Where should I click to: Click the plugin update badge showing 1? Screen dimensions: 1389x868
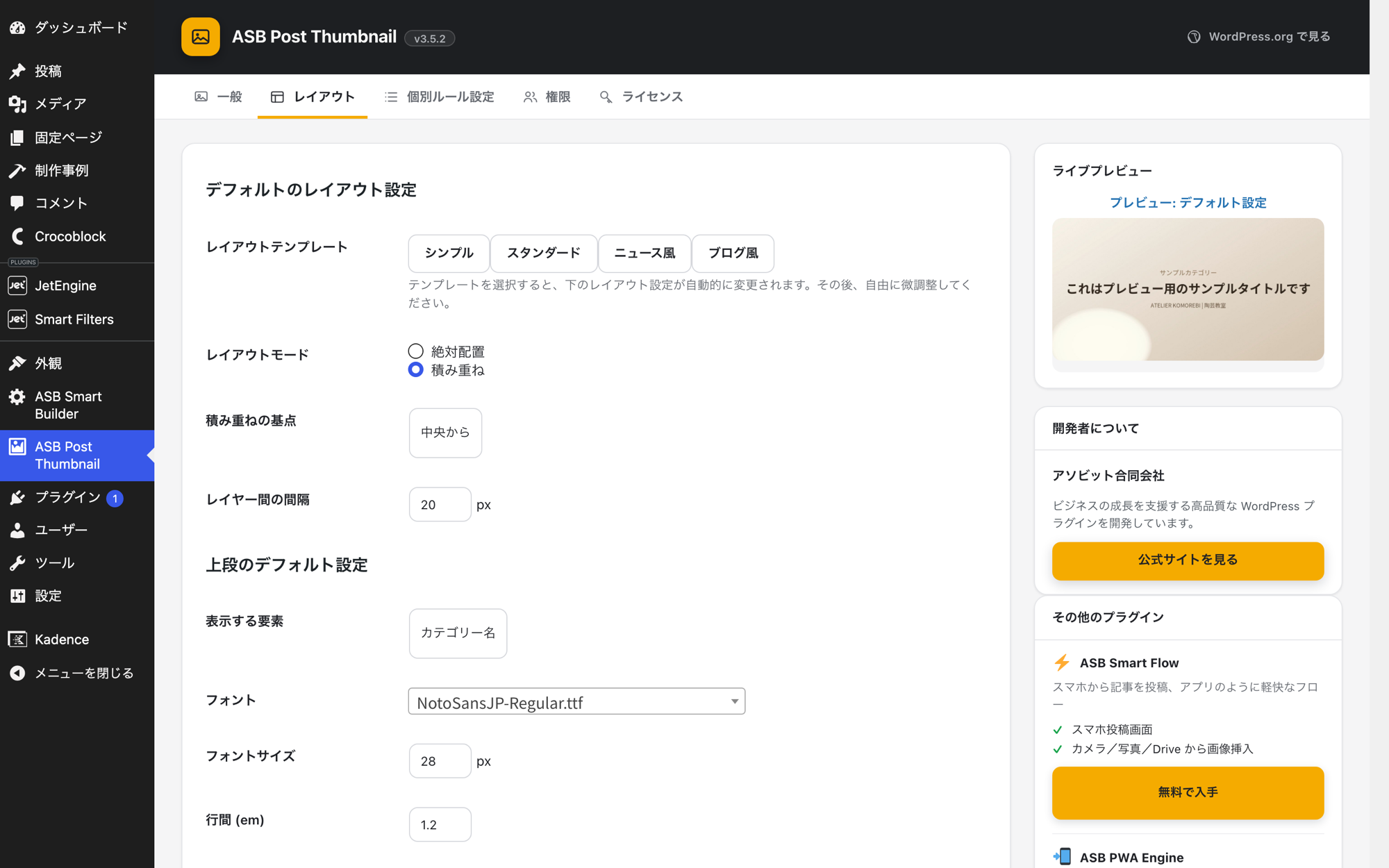coord(115,498)
